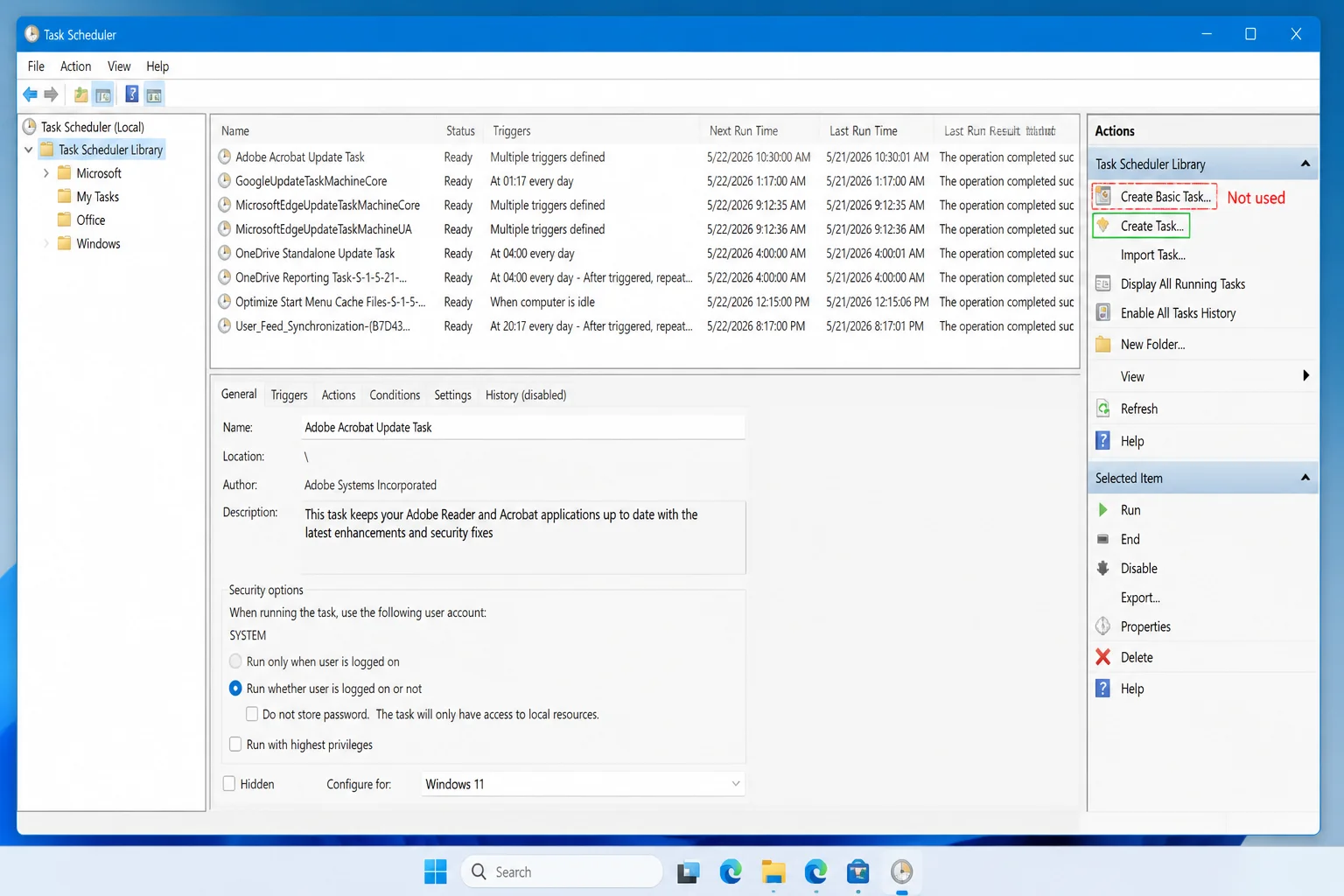The width and height of the screenshot is (1344, 896).
Task: Open the Configure for Windows 11 dropdown
Action: (x=583, y=784)
